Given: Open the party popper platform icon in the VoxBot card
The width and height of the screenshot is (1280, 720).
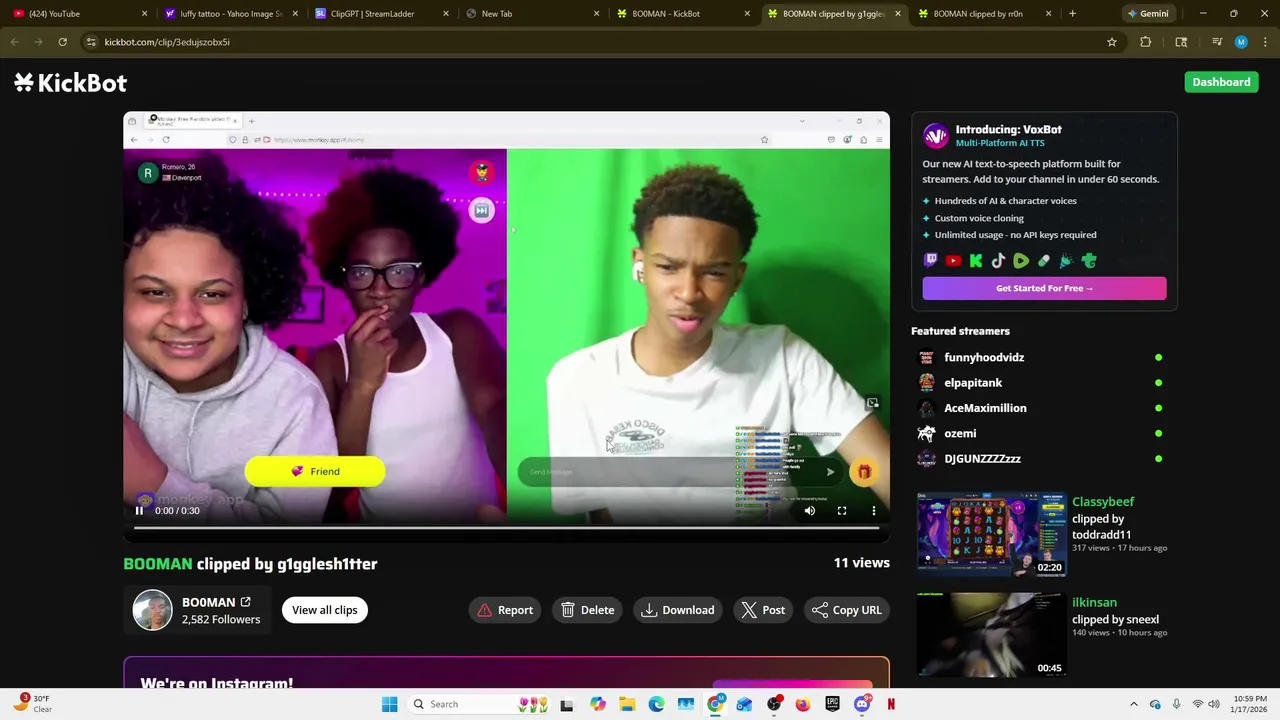Looking at the screenshot, I should pos(1066,261).
